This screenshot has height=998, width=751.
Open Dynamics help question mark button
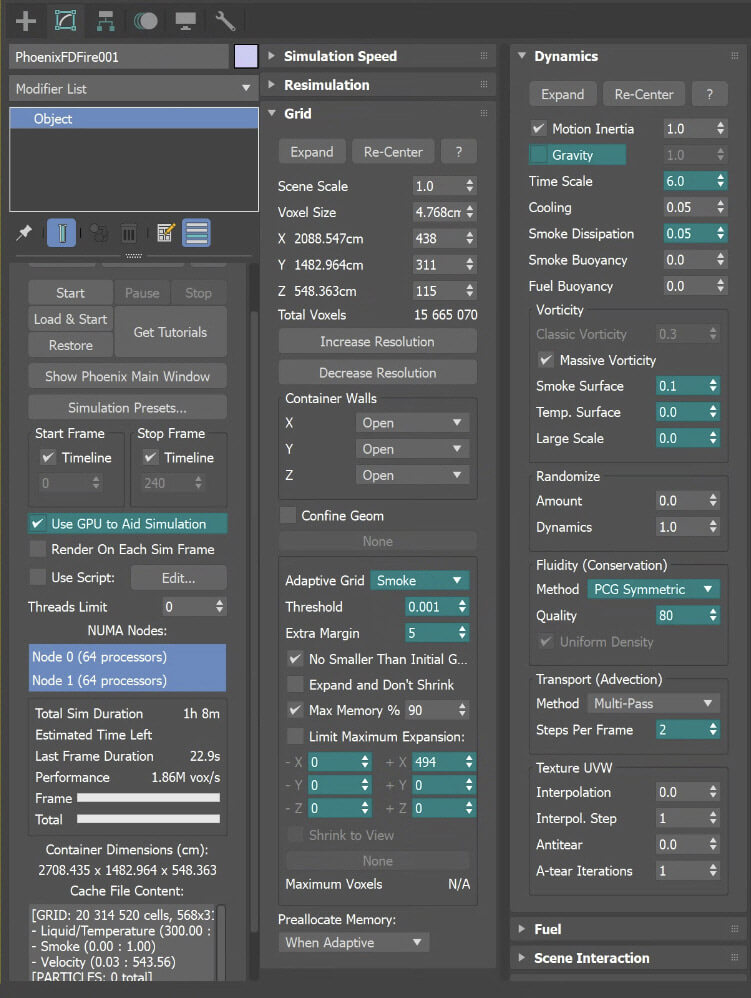coord(710,94)
